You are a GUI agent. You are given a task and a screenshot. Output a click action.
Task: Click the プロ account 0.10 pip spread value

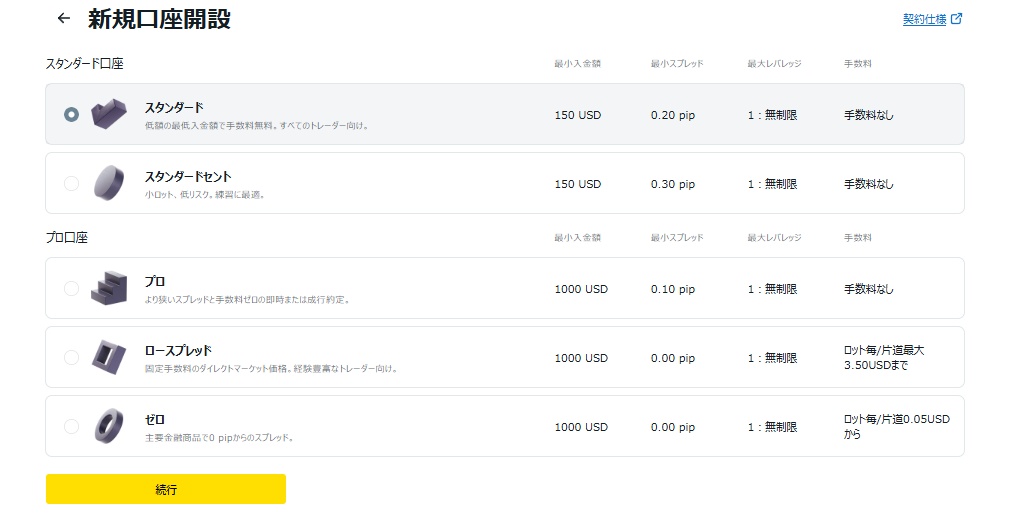coord(672,289)
